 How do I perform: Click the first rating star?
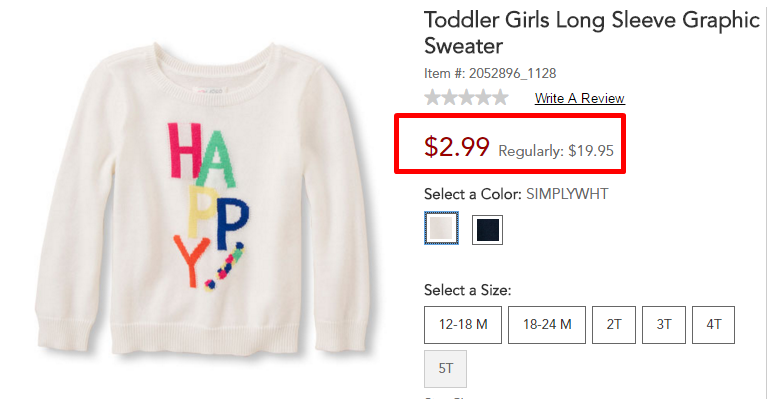click(432, 97)
